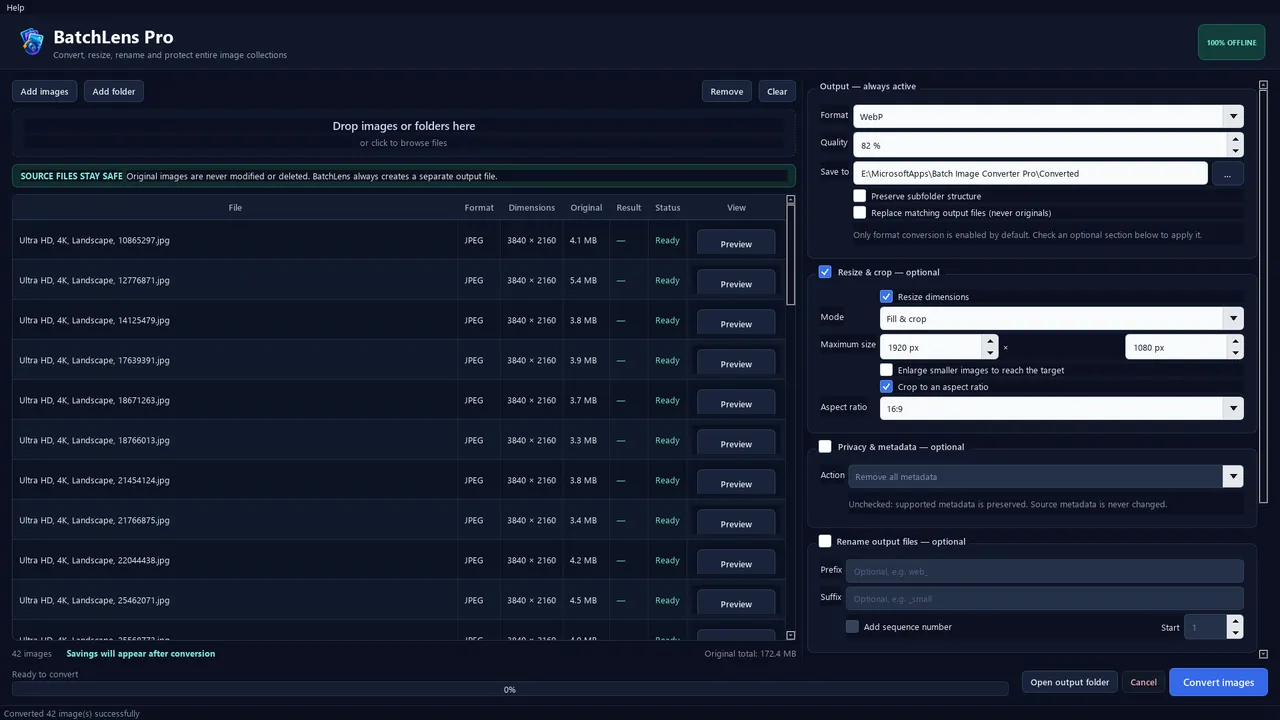Uncheck Crop to an aspect ratio
Image resolution: width=1280 pixels, height=720 pixels.
pos(886,386)
